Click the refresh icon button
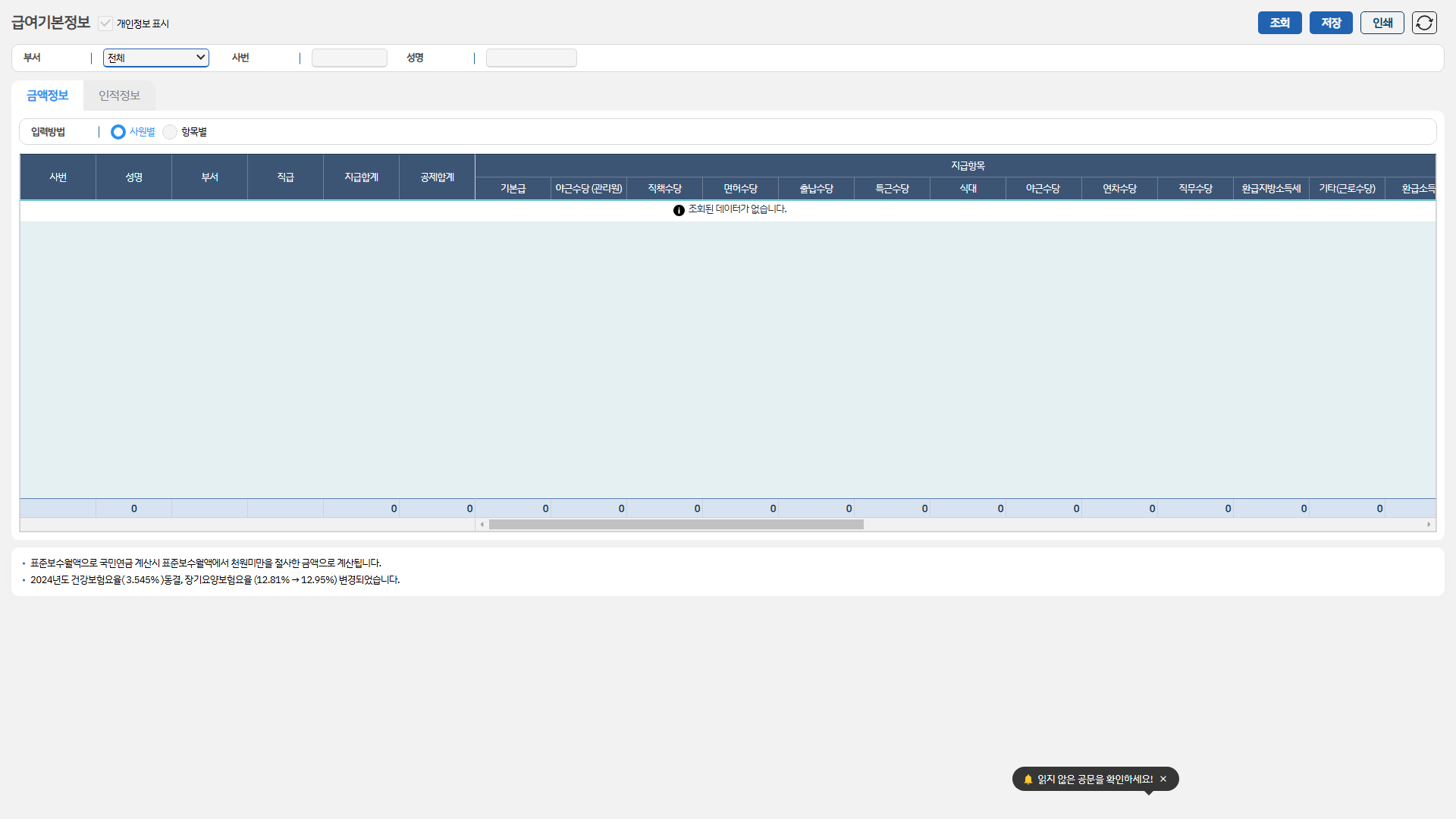Screen dimensions: 1456x819 [1424, 23]
